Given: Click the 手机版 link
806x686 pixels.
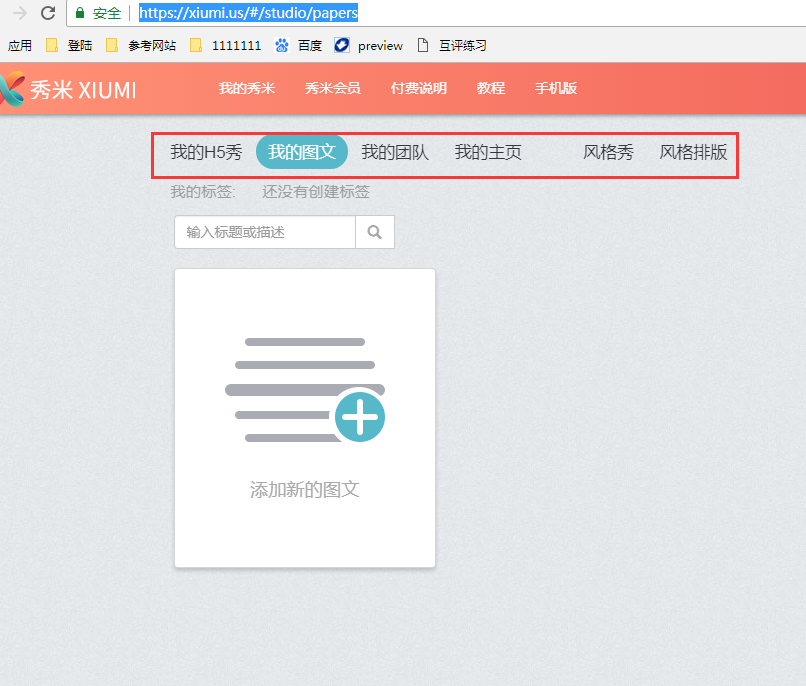Looking at the screenshot, I should 556,89.
